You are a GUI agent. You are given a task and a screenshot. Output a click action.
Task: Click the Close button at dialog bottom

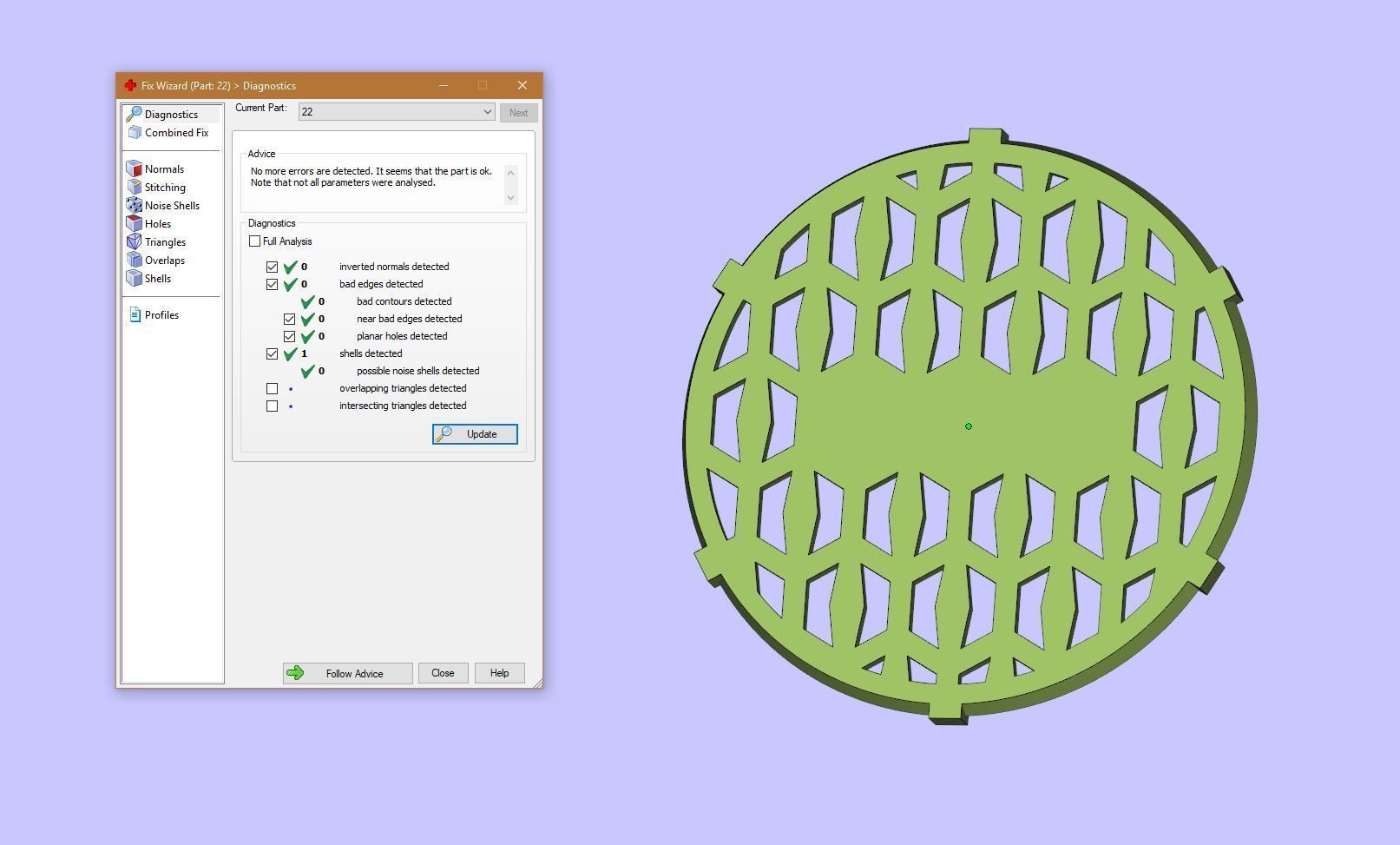443,673
